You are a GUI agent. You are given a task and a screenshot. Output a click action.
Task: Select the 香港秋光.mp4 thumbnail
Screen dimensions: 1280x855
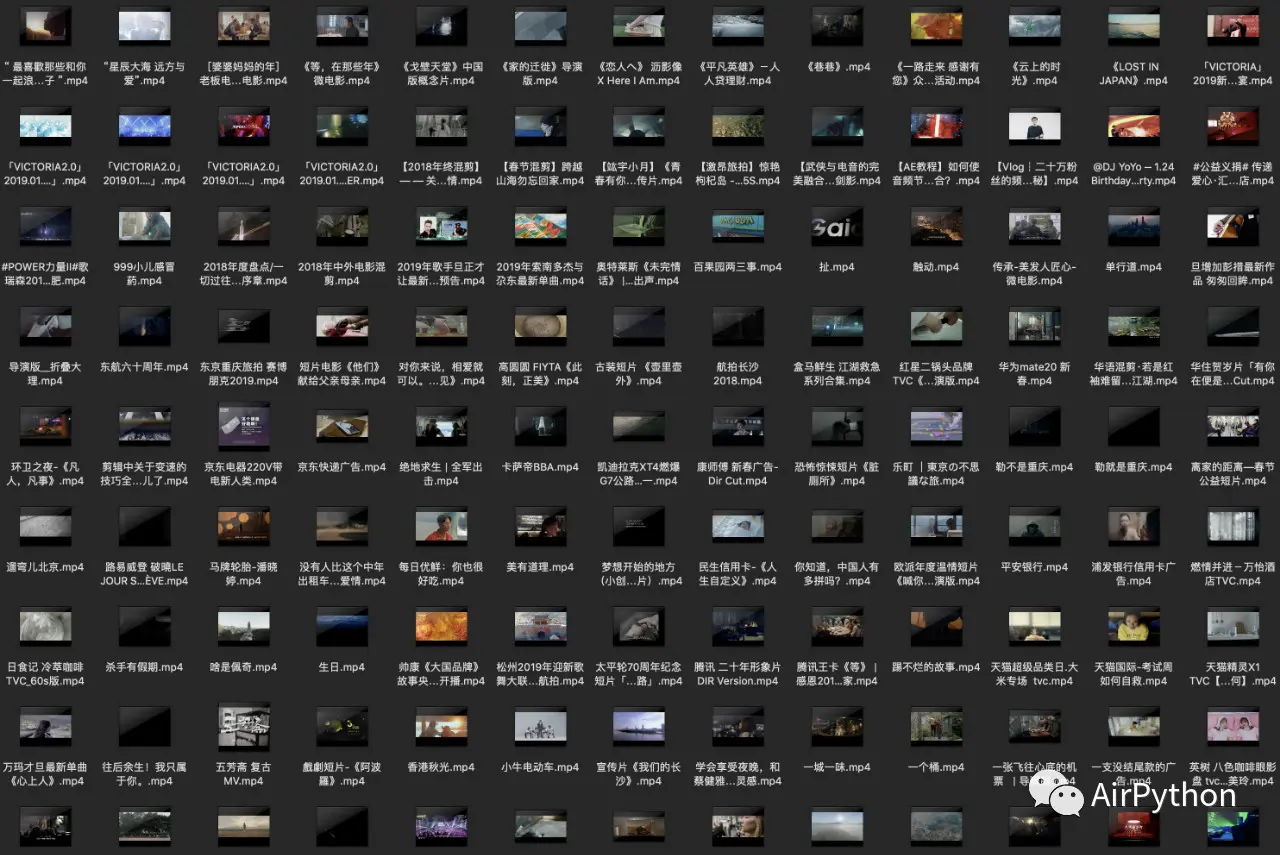click(441, 726)
